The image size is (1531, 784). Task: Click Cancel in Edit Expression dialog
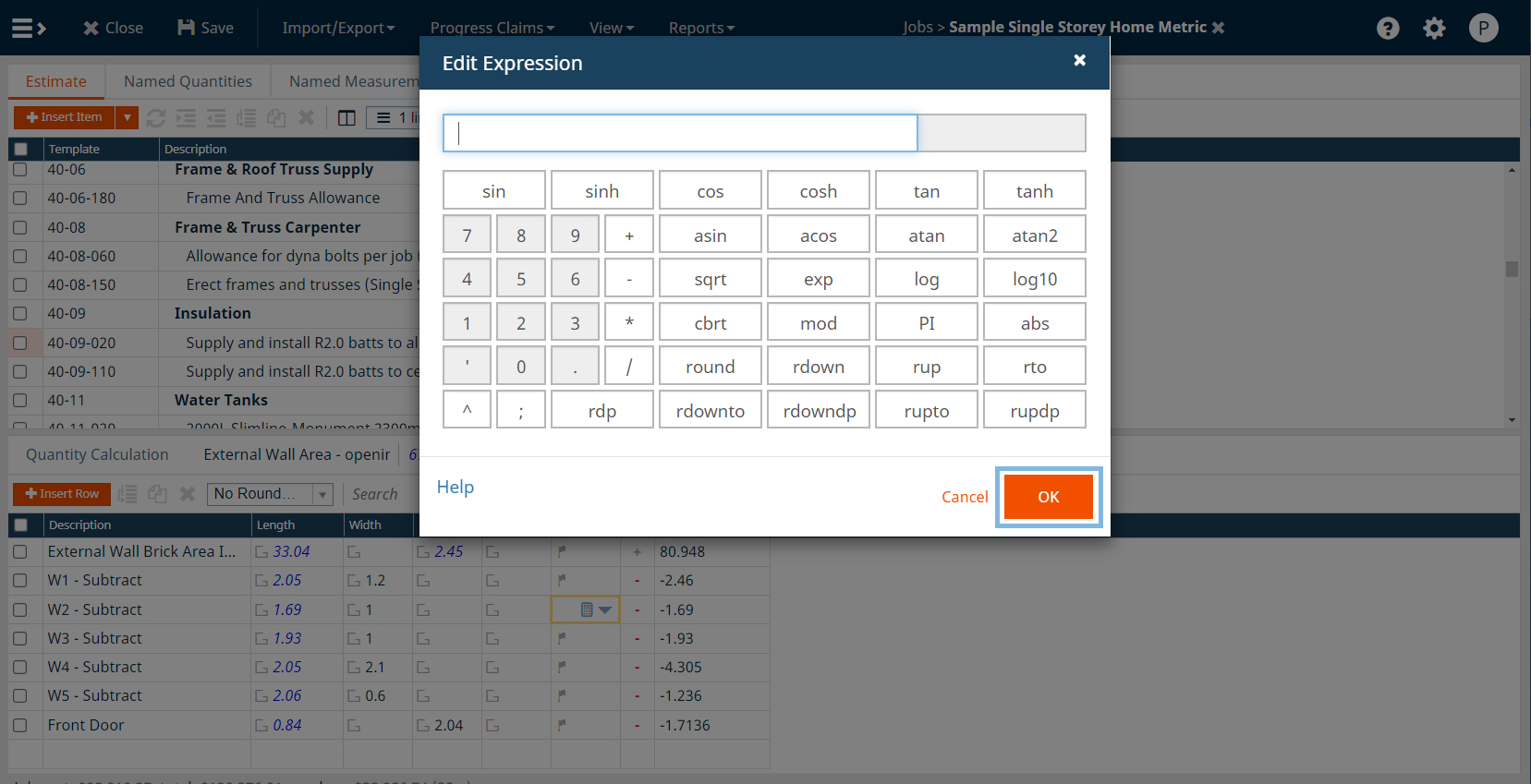pyautogui.click(x=965, y=497)
